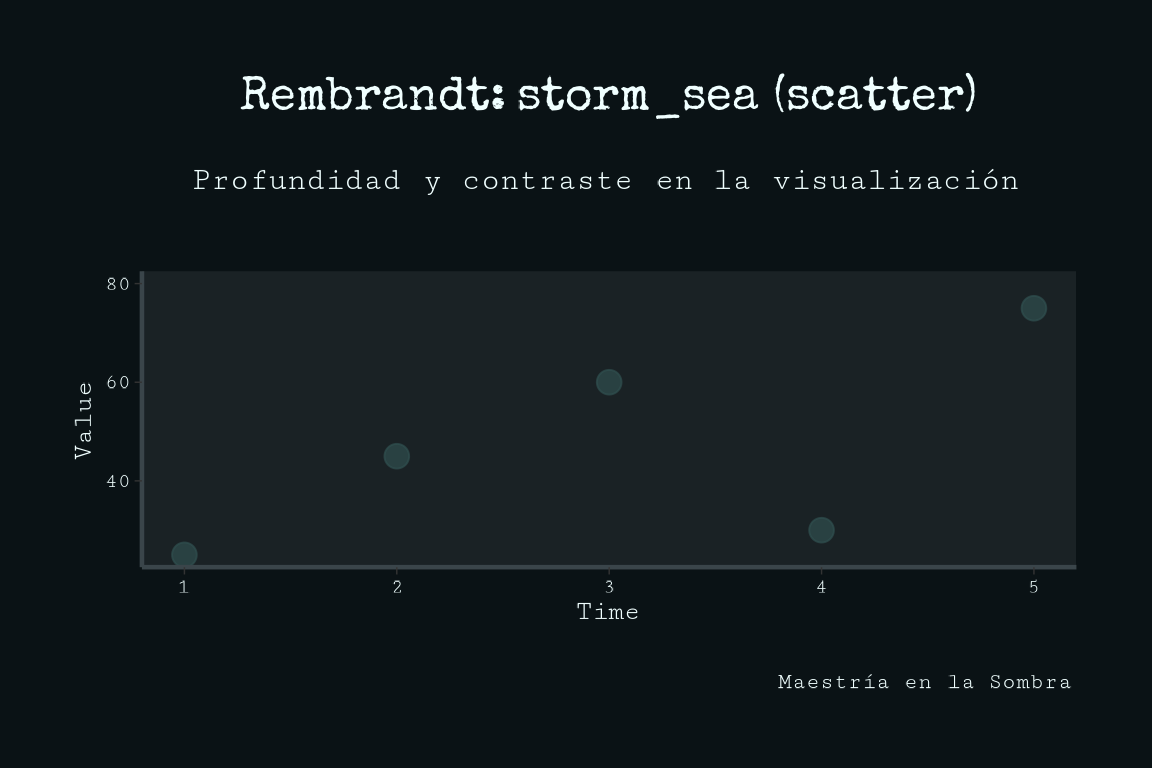Click the x-axis tick label 1

184,586
